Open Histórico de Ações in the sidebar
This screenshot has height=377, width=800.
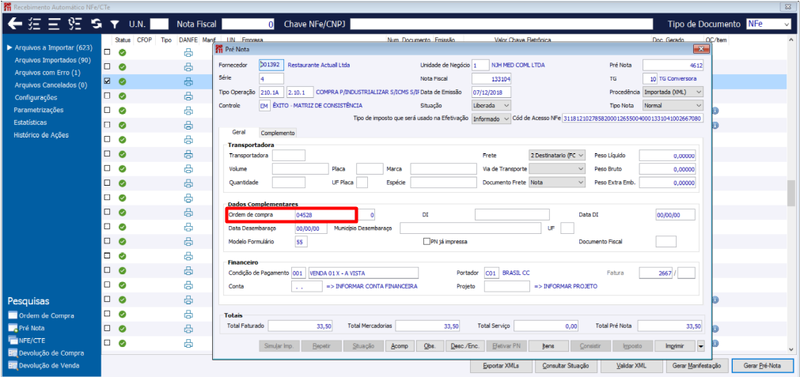(x=41, y=135)
